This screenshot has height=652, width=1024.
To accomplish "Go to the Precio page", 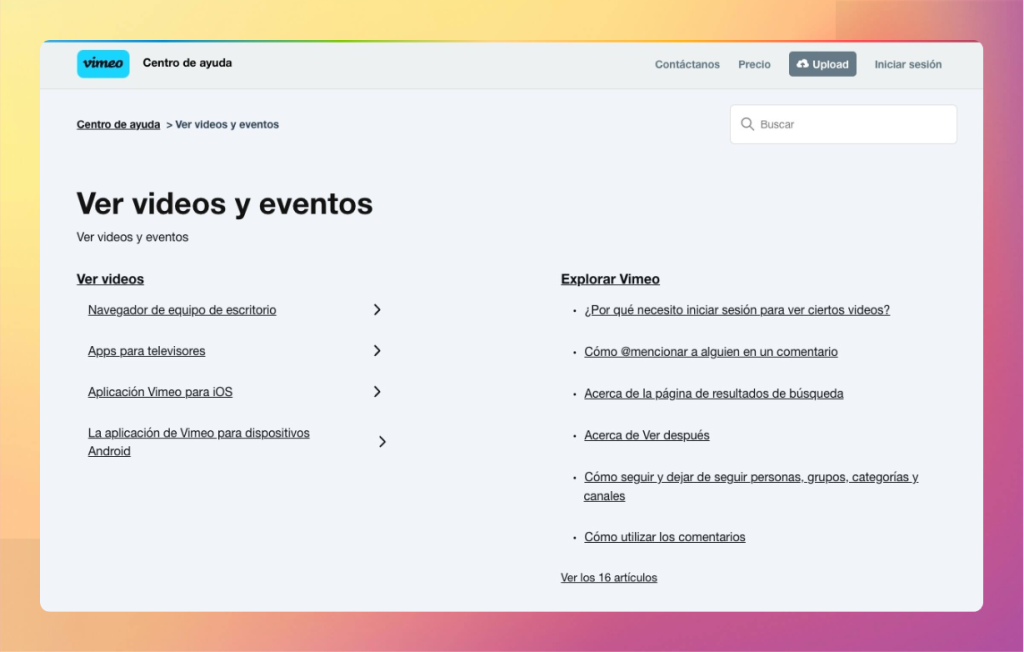I will (754, 65).
